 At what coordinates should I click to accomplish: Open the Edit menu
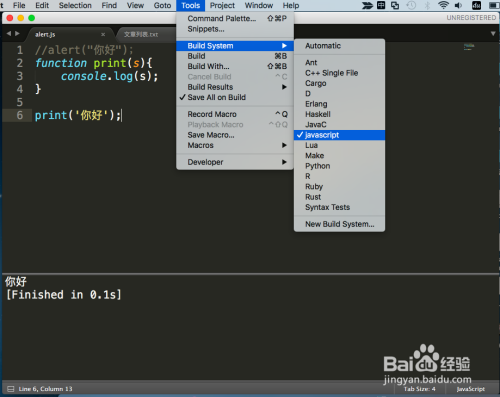(x=42, y=5)
